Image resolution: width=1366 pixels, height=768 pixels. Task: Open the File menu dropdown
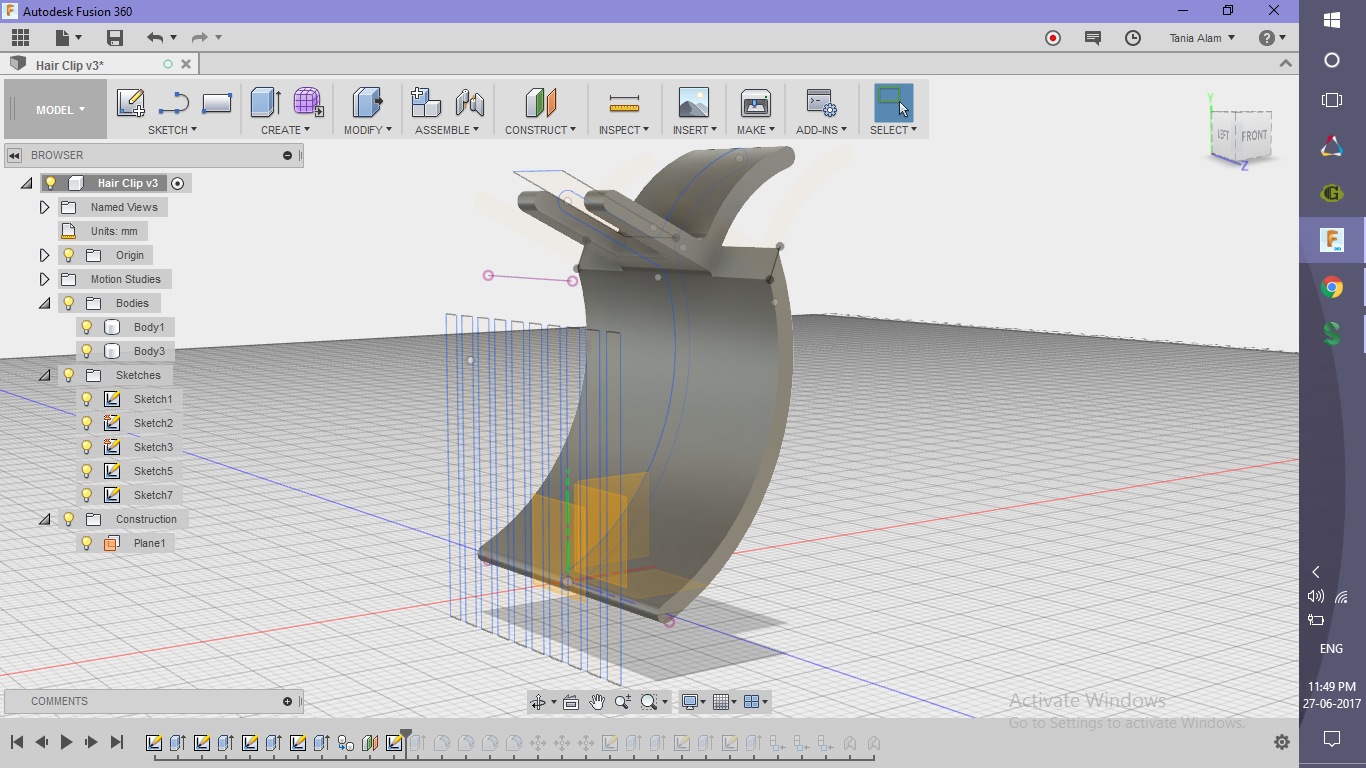click(68, 38)
